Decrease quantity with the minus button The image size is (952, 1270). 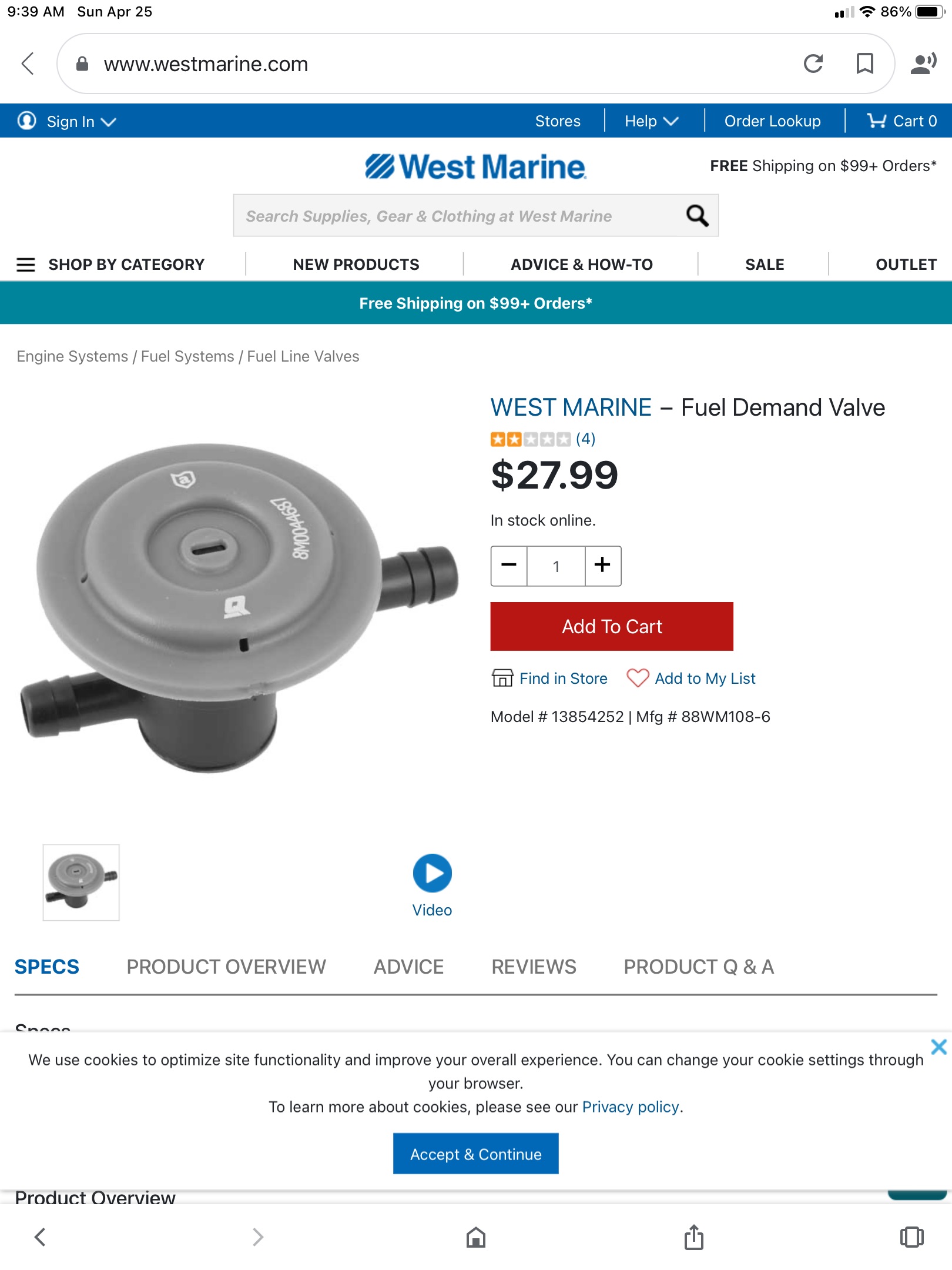509,566
